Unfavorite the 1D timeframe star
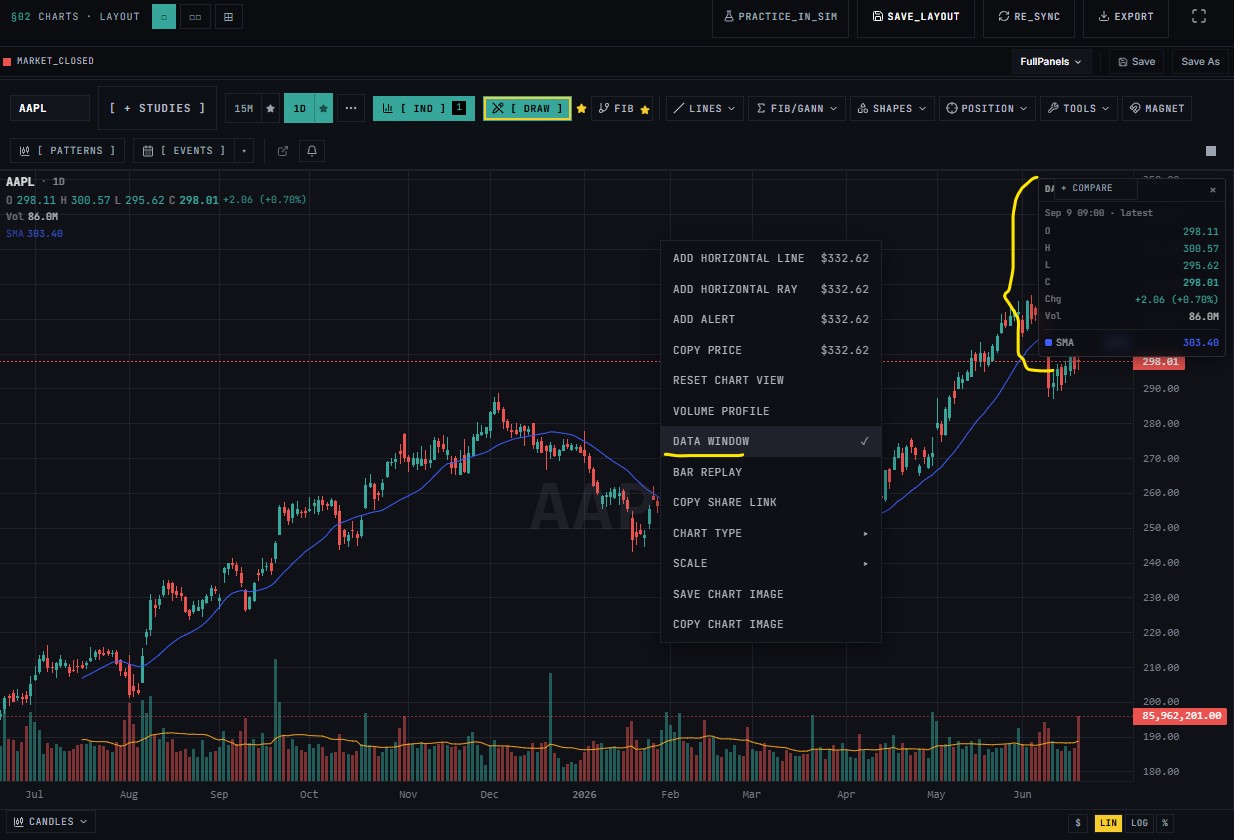The width and height of the screenshot is (1234, 840). pos(323,108)
